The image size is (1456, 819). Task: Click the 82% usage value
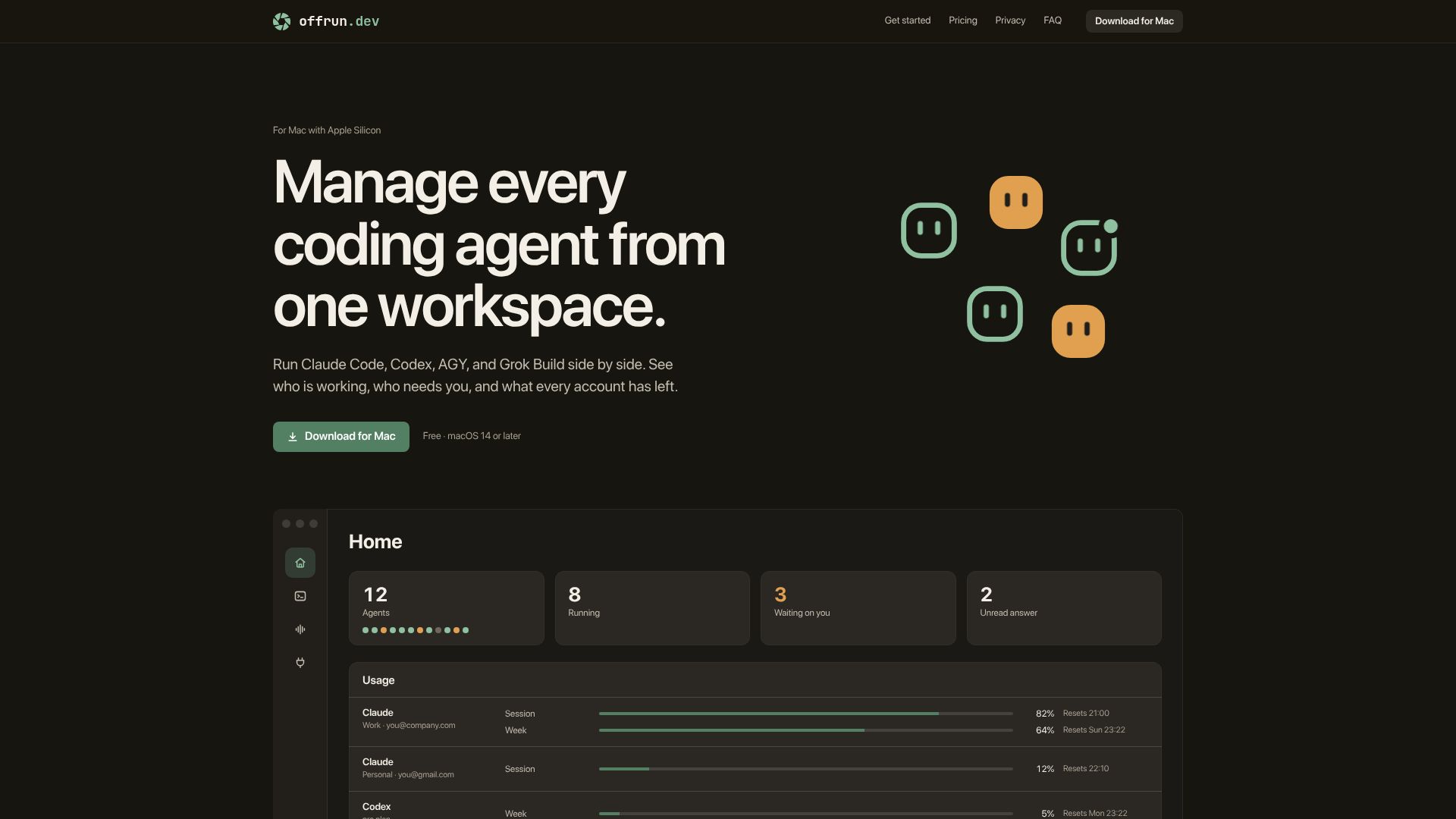[1045, 714]
